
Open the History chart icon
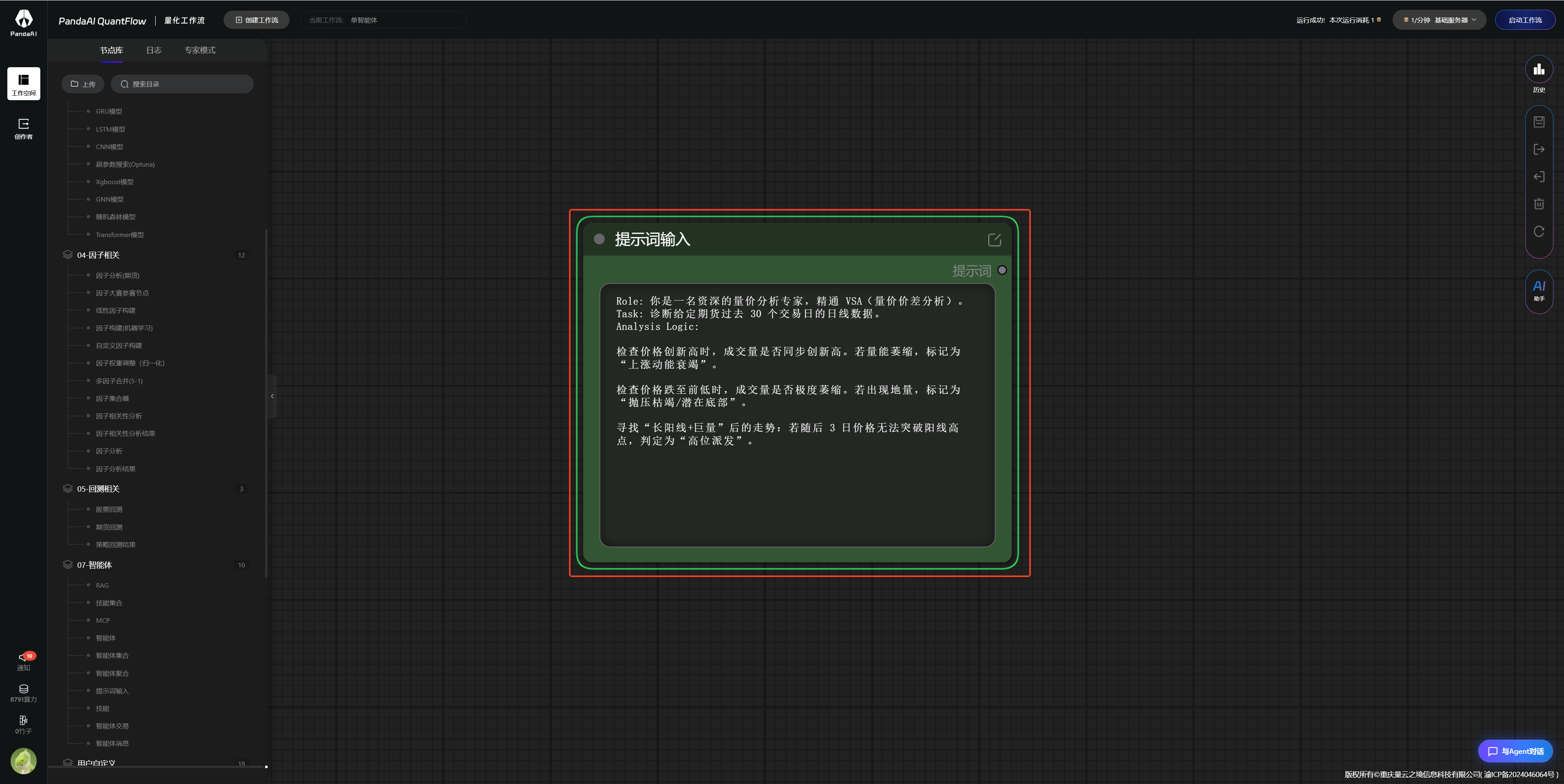pyautogui.click(x=1538, y=70)
